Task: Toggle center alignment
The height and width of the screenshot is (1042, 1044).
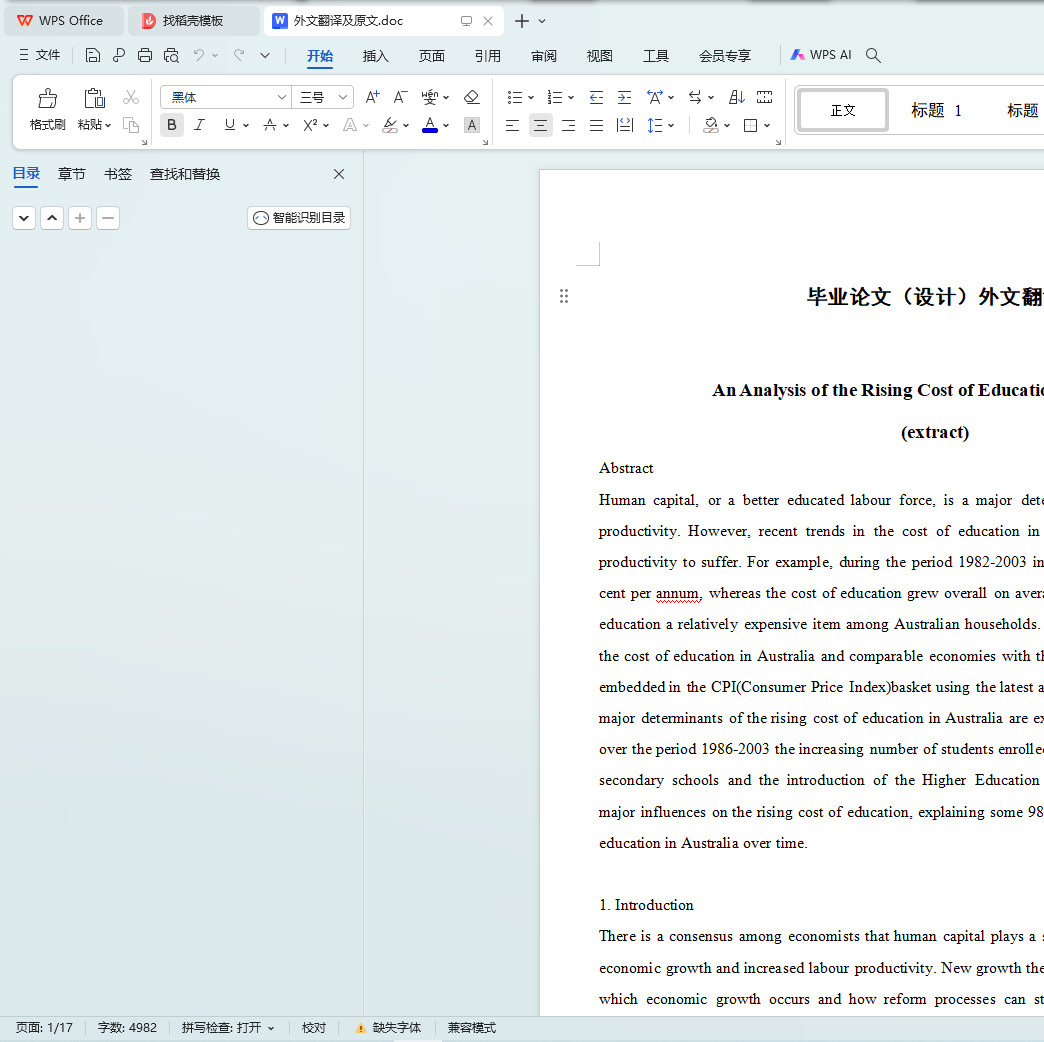Action: (540, 125)
